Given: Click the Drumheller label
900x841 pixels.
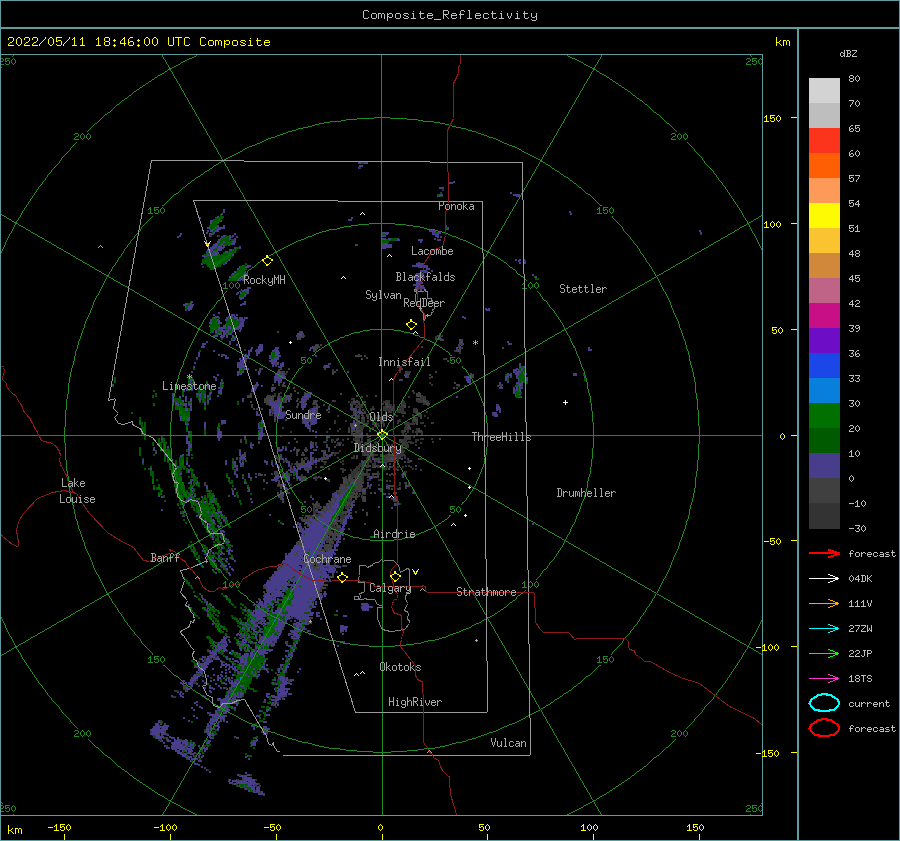Looking at the screenshot, I should (585, 493).
